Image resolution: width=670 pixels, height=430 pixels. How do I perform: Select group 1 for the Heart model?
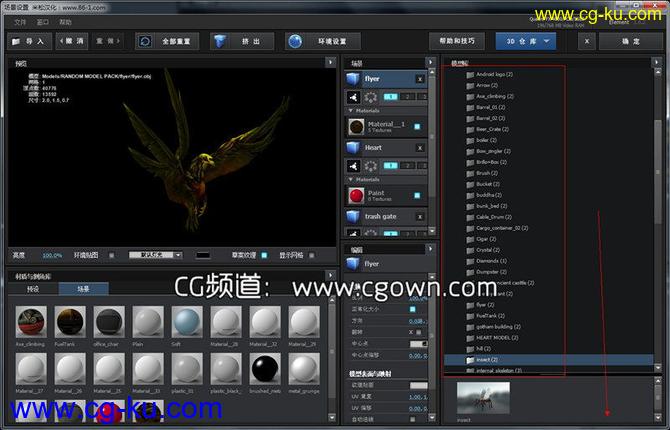click(391, 166)
